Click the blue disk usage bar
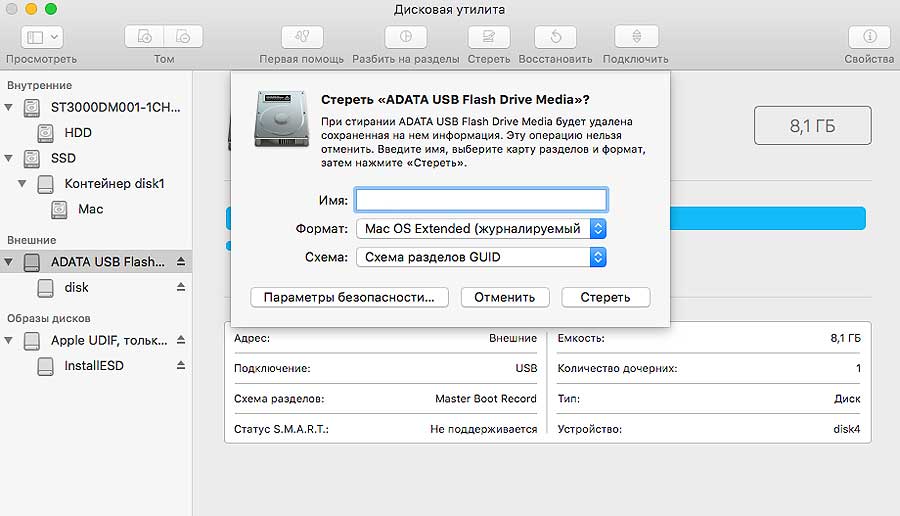Viewport: 900px width, 516px height. 767,218
